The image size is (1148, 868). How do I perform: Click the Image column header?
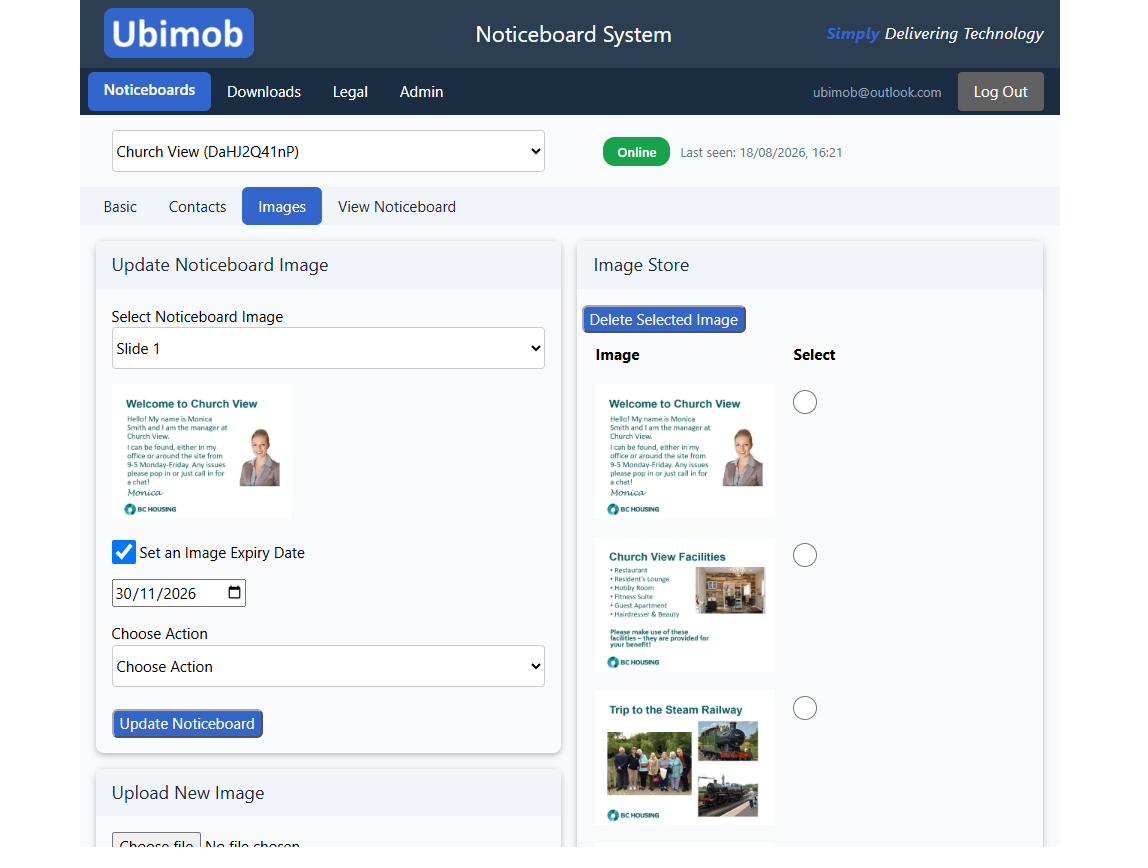(617, 354)
